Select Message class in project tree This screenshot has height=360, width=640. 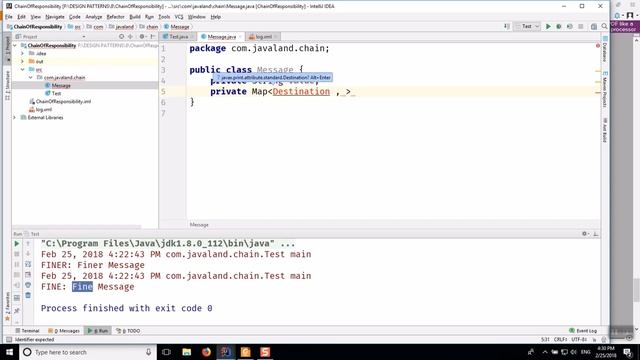coord(61,86)
